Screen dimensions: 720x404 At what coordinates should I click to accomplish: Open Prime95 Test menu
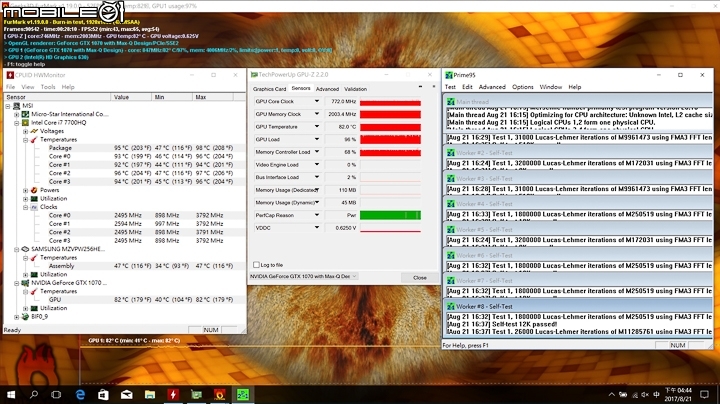tap(450, 87)
